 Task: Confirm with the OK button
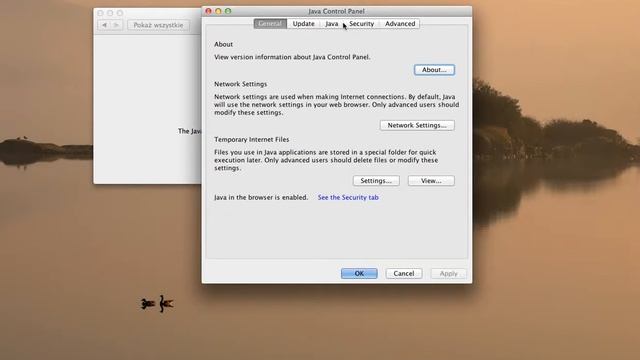click(359, 273)
